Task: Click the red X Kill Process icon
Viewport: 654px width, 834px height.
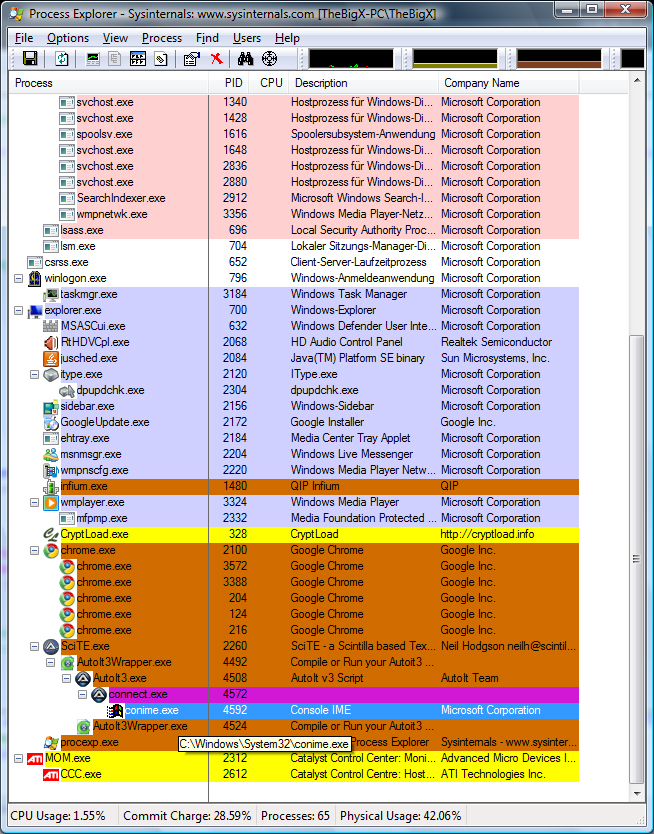Action: (x=217, y=59)
